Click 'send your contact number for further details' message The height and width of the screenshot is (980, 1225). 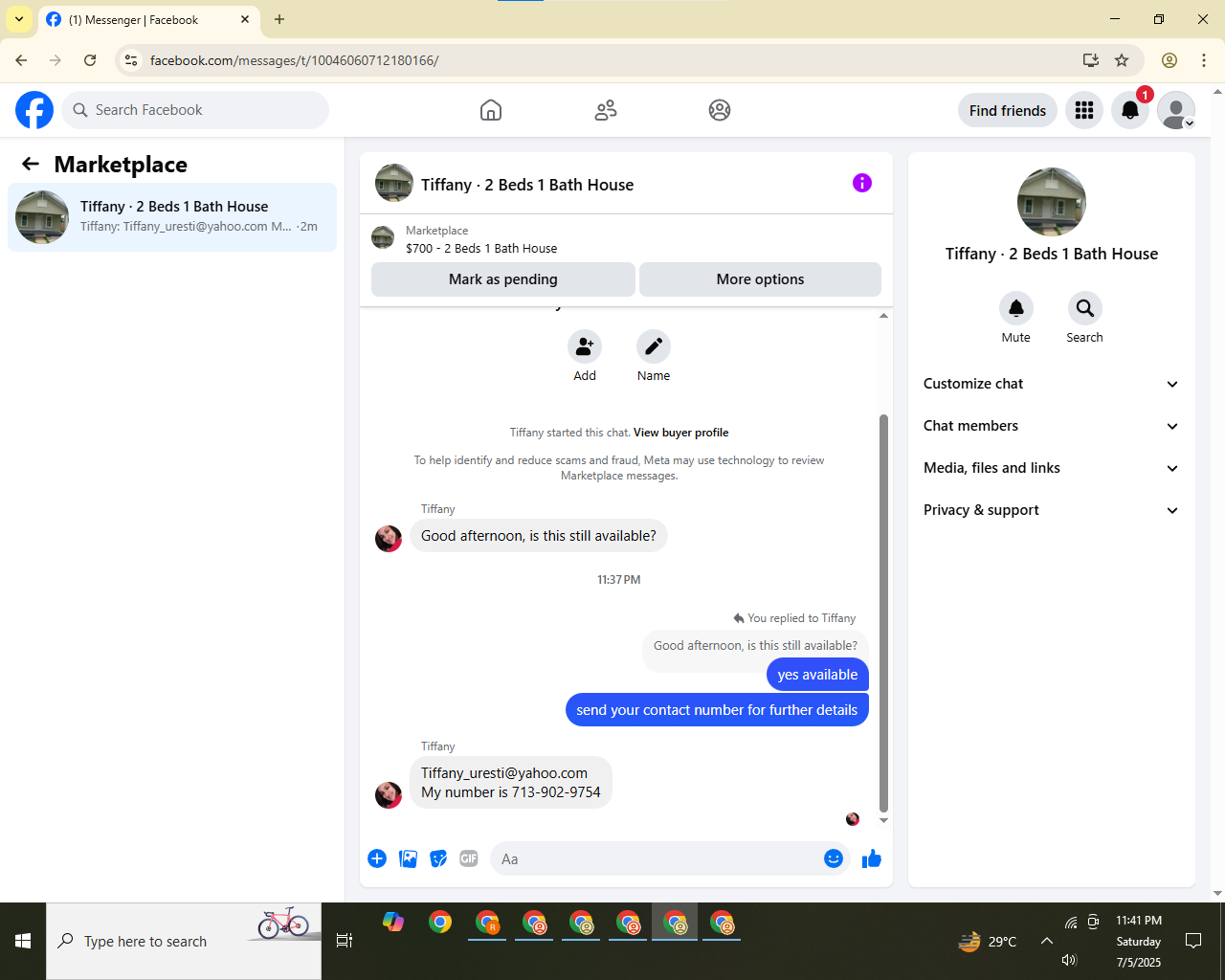(717, 710)
